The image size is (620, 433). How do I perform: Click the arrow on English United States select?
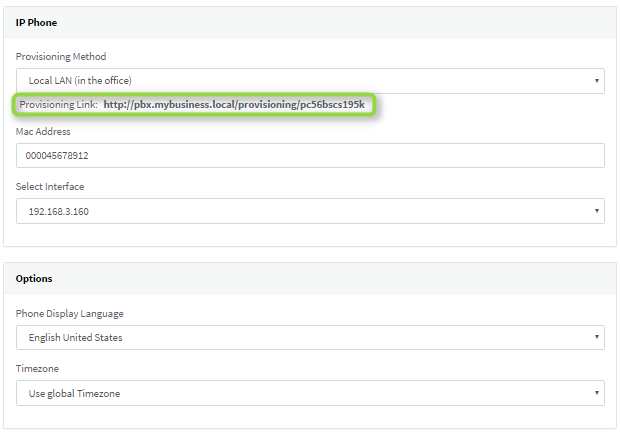tap(597, 338)
